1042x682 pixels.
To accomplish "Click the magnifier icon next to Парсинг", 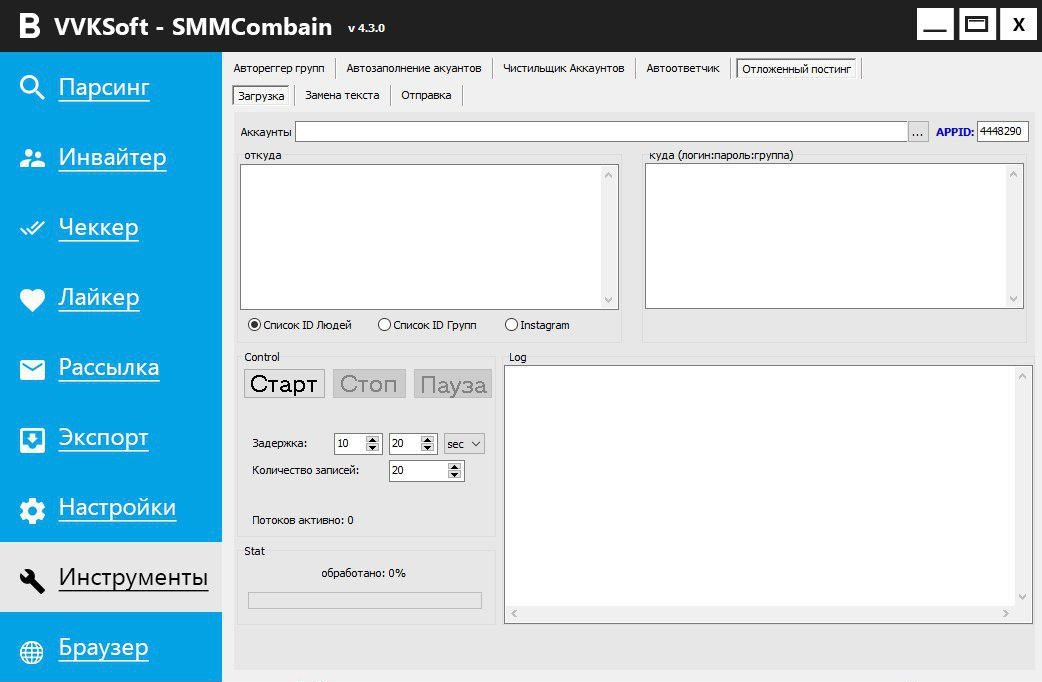I will click(x=32, y=88).
